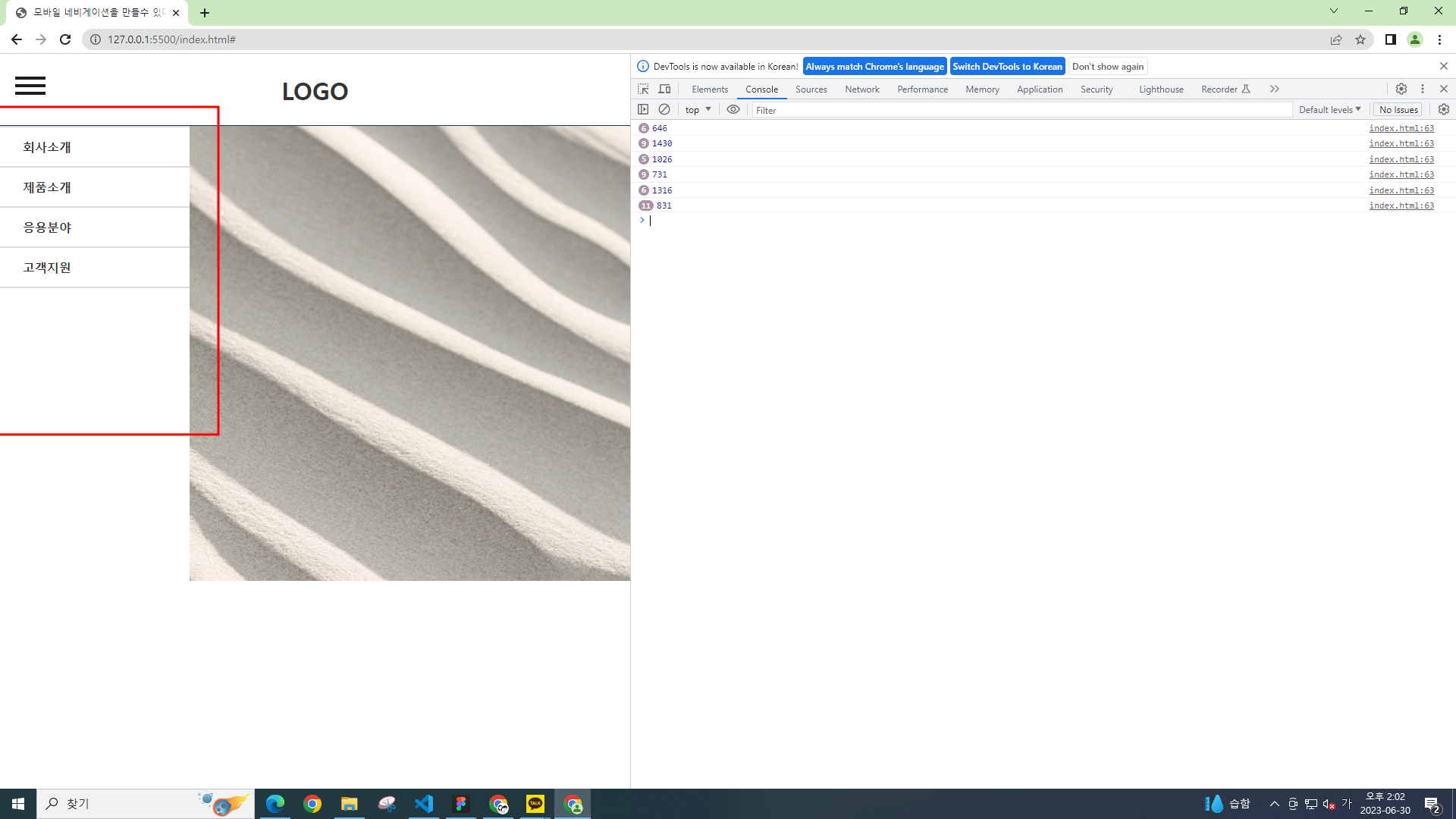Screen dimensions: 1456x819
Task: Expand the top JavaScript context dropdown
Action: (698, 109)
